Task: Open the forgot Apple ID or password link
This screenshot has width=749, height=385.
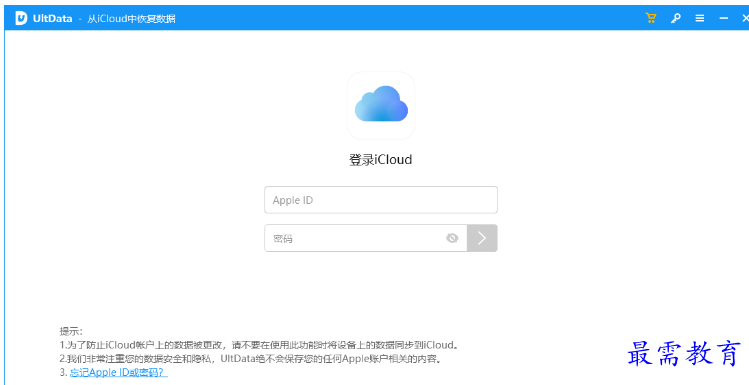Action: (x=118, y=373)
